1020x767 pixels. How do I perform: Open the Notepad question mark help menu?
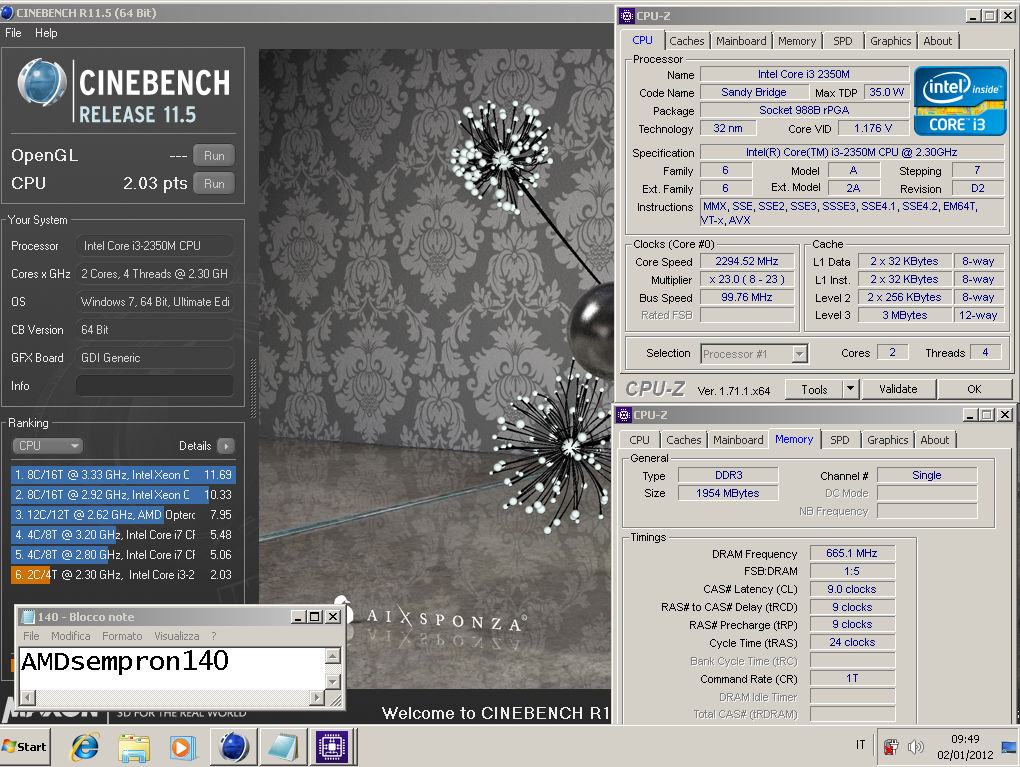click(x=213, y=636)
